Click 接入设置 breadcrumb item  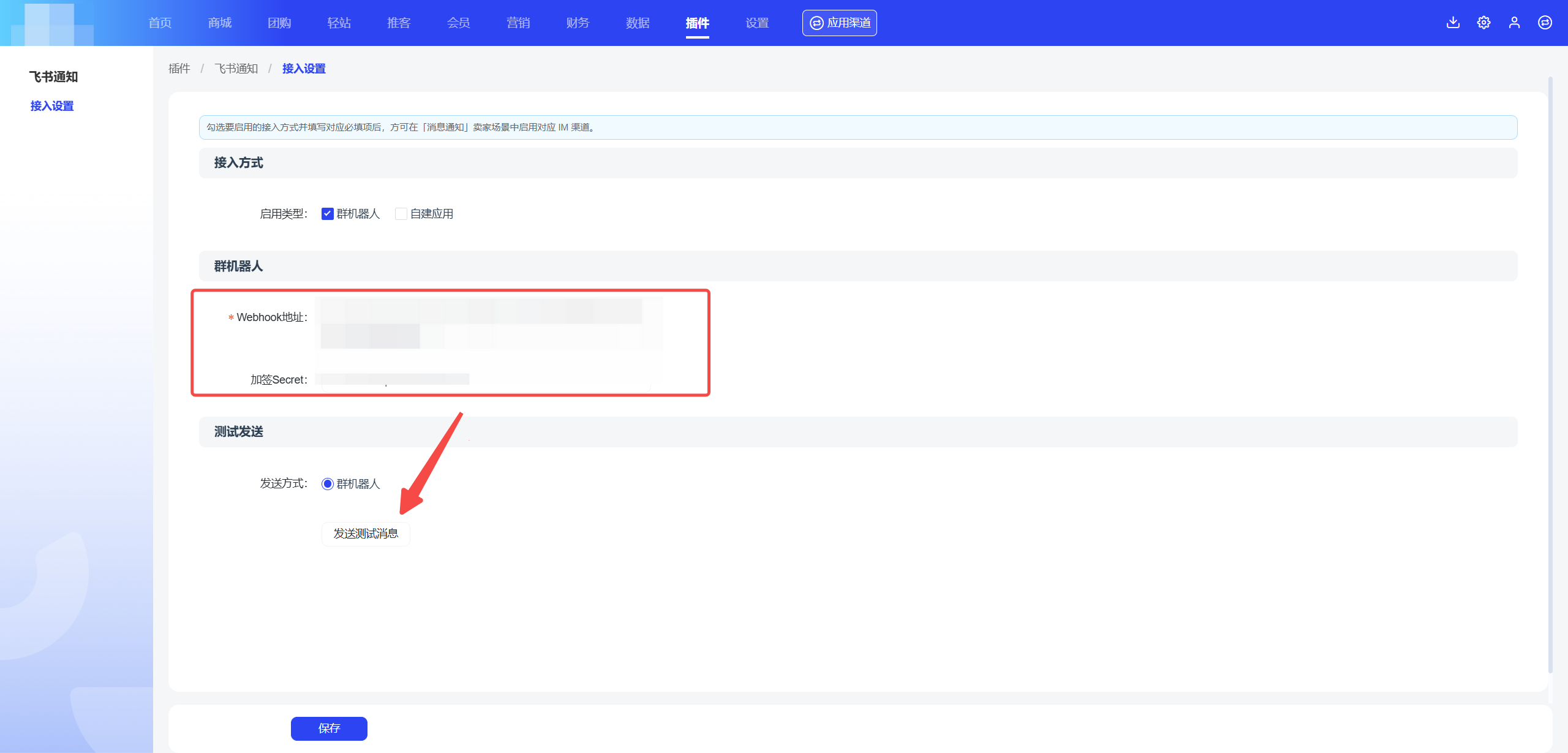[x=304, y=69]
